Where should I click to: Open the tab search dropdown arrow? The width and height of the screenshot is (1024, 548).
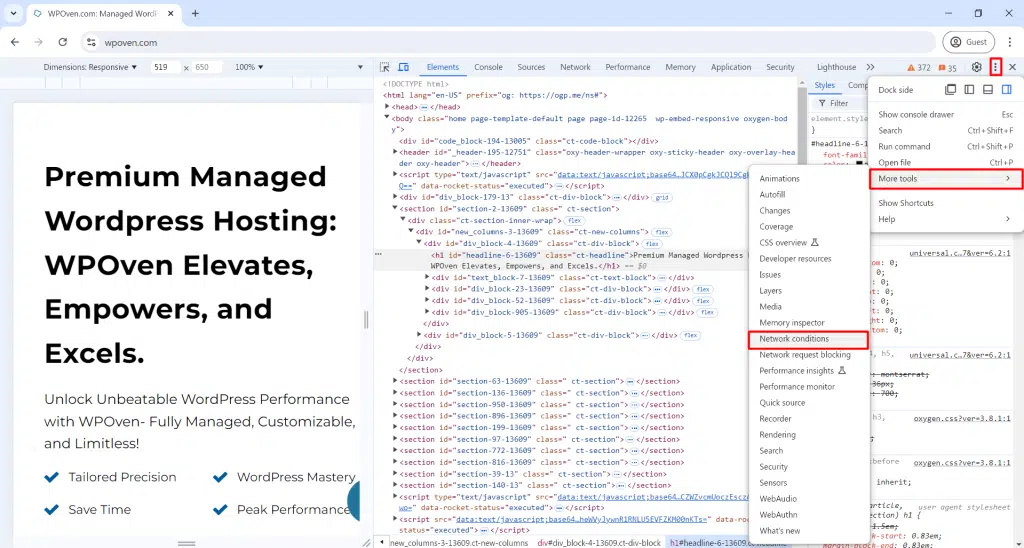(x=13, y=13)
